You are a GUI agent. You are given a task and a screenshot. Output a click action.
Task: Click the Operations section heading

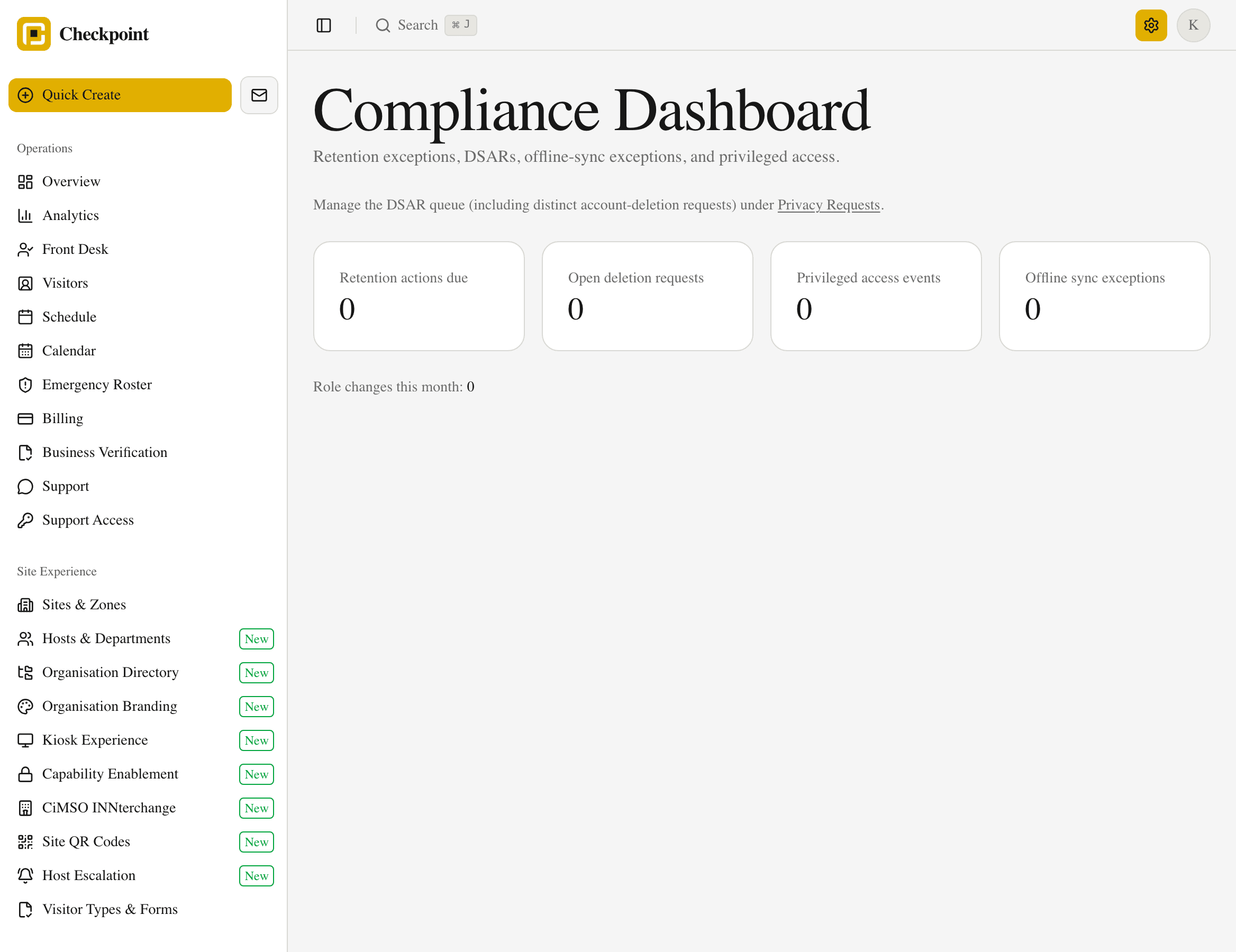(44, 148)
